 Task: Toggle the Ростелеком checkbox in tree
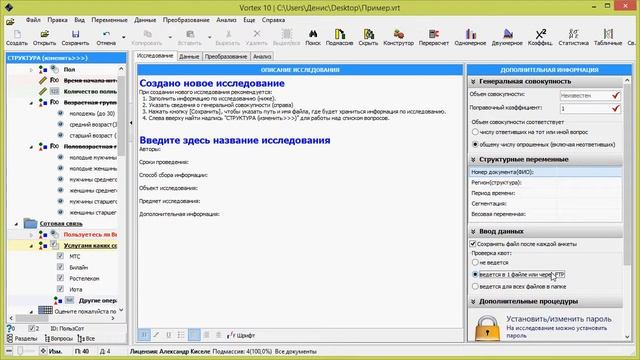pos(60,278)
